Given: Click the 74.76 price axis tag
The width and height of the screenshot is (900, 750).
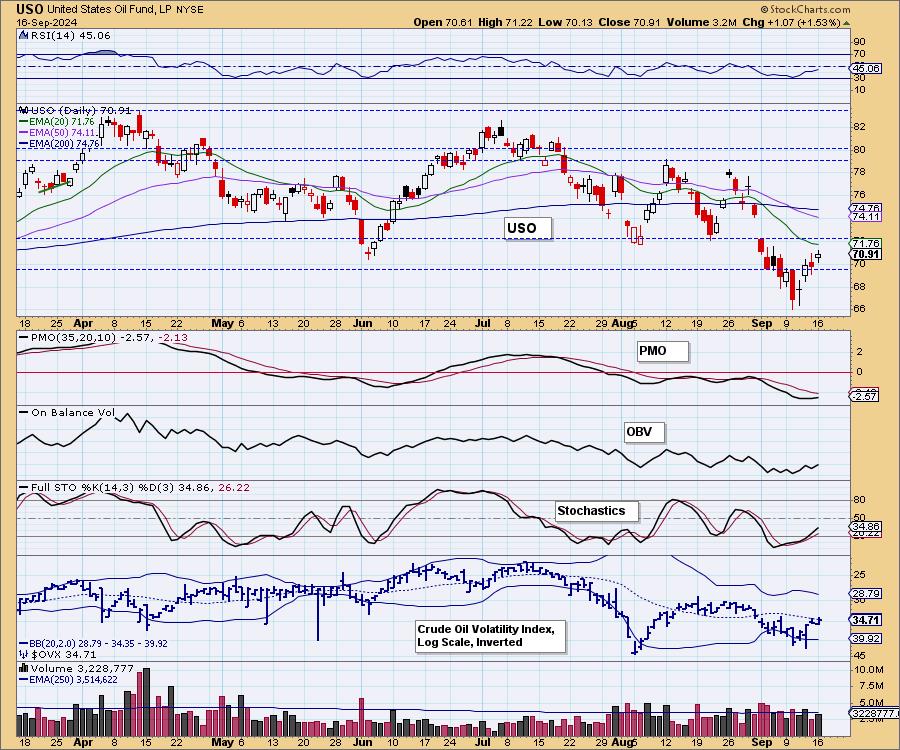Looking at the screenshot, I should (x=866, y=208).
